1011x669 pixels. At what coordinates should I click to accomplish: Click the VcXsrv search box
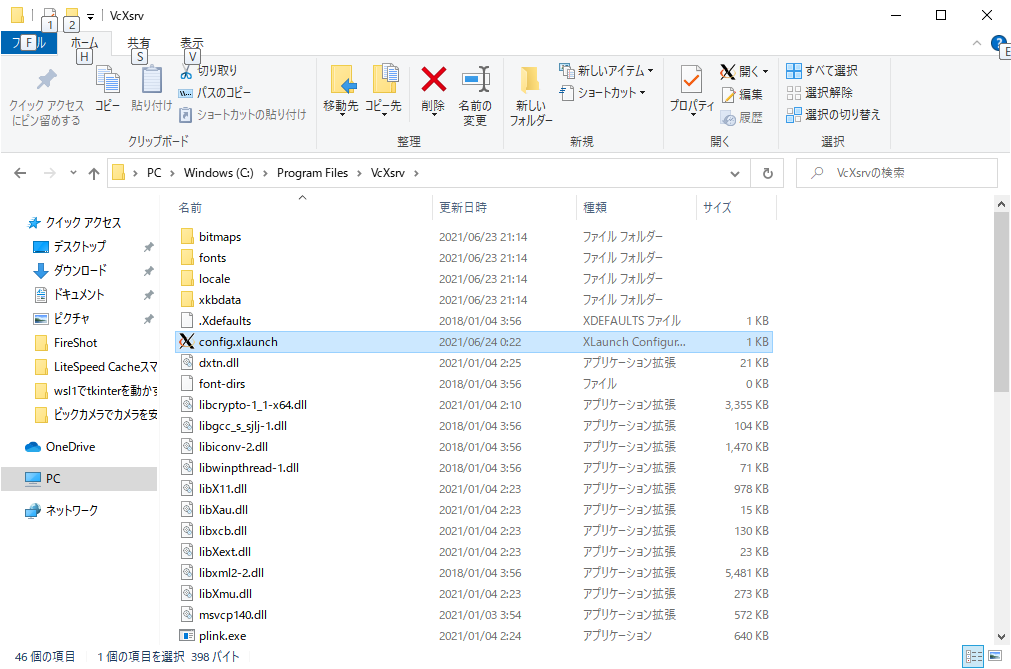tap(896, 173)
